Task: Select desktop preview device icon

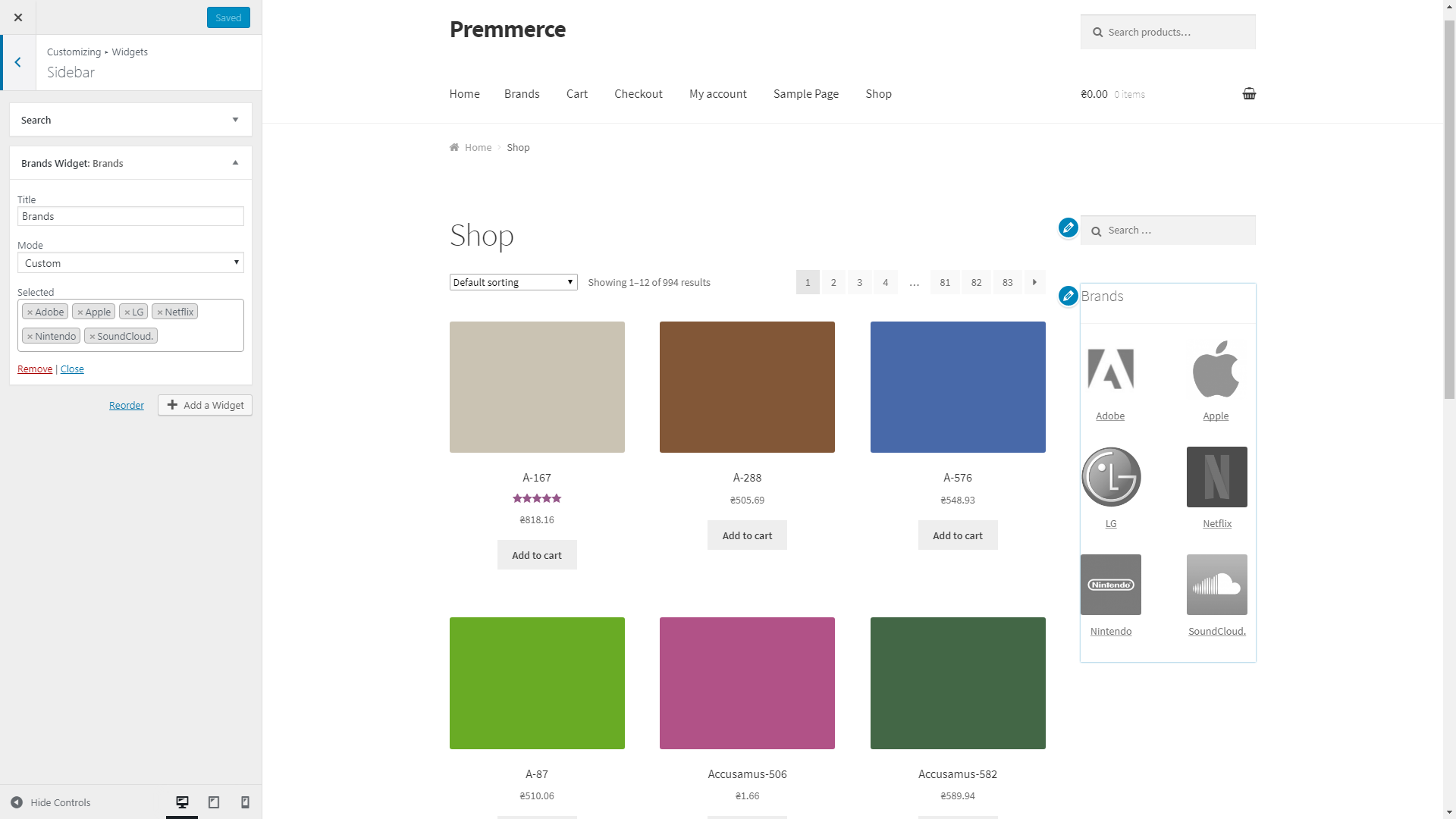Action: point(182,802)
